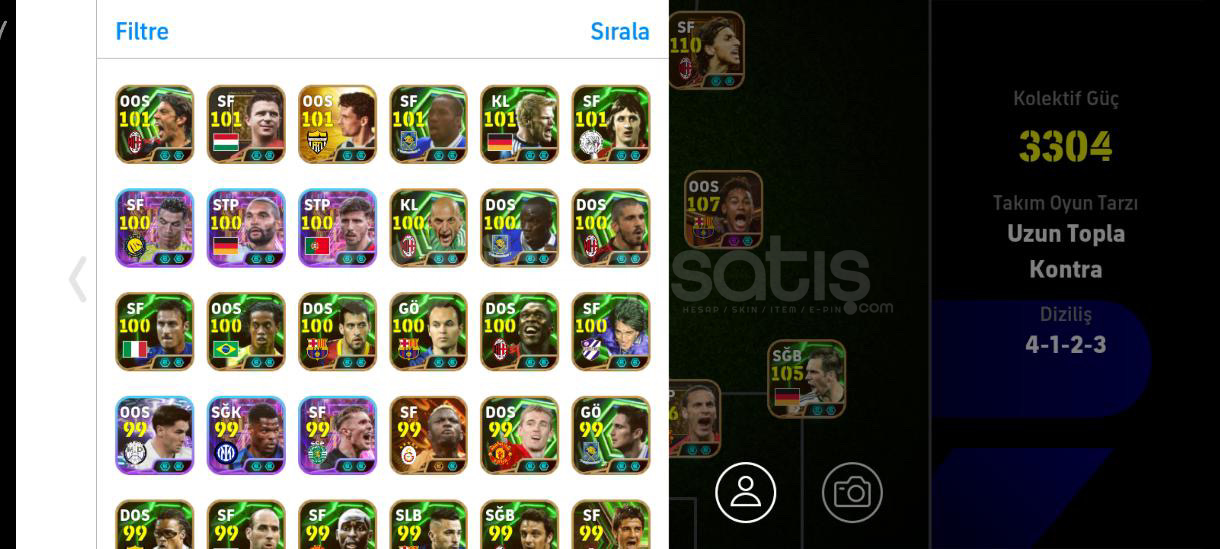Go back with the left chevron arrow

click(x=78, y=279)
